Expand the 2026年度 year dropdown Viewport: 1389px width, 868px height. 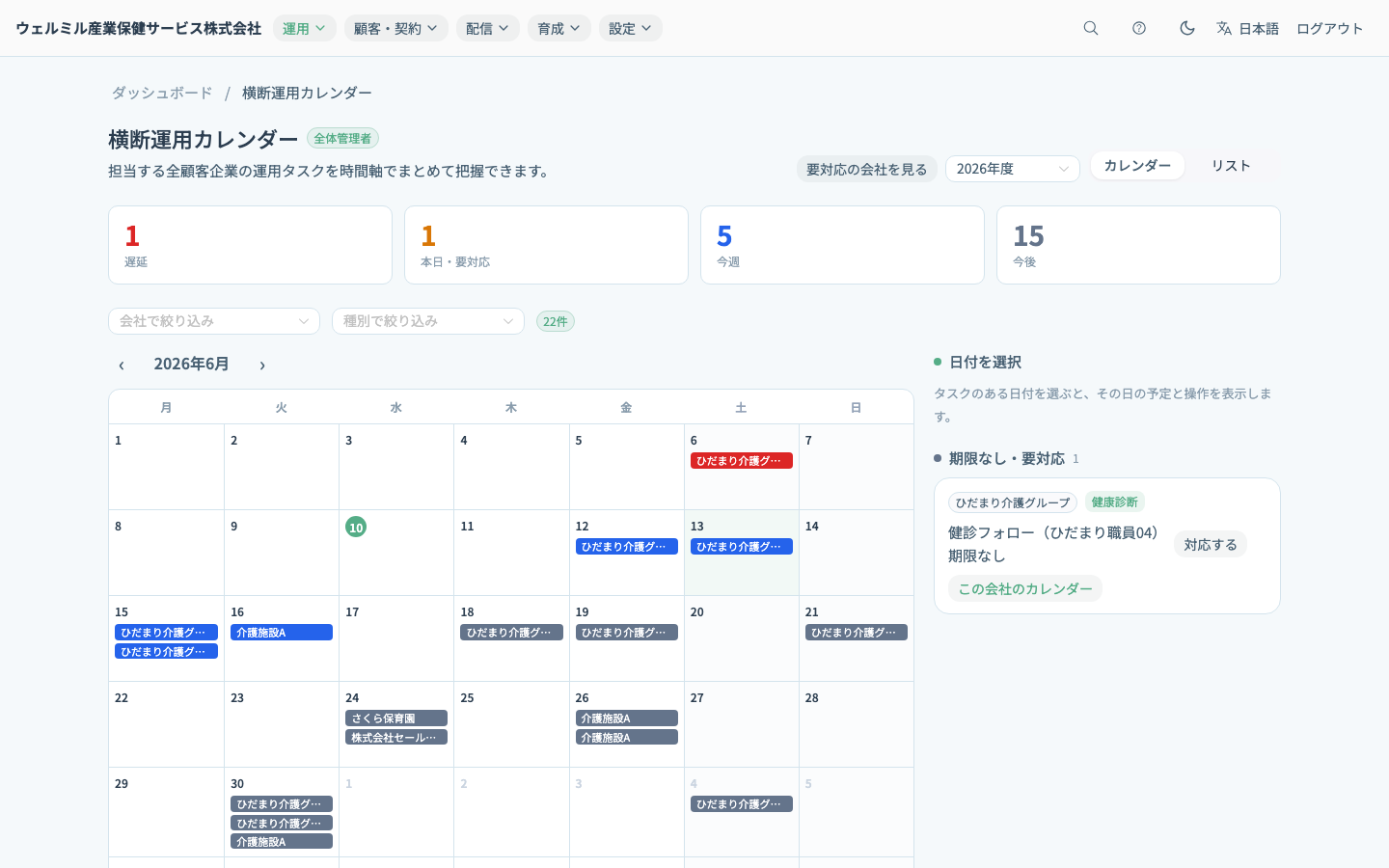[x=1012, y=169]
